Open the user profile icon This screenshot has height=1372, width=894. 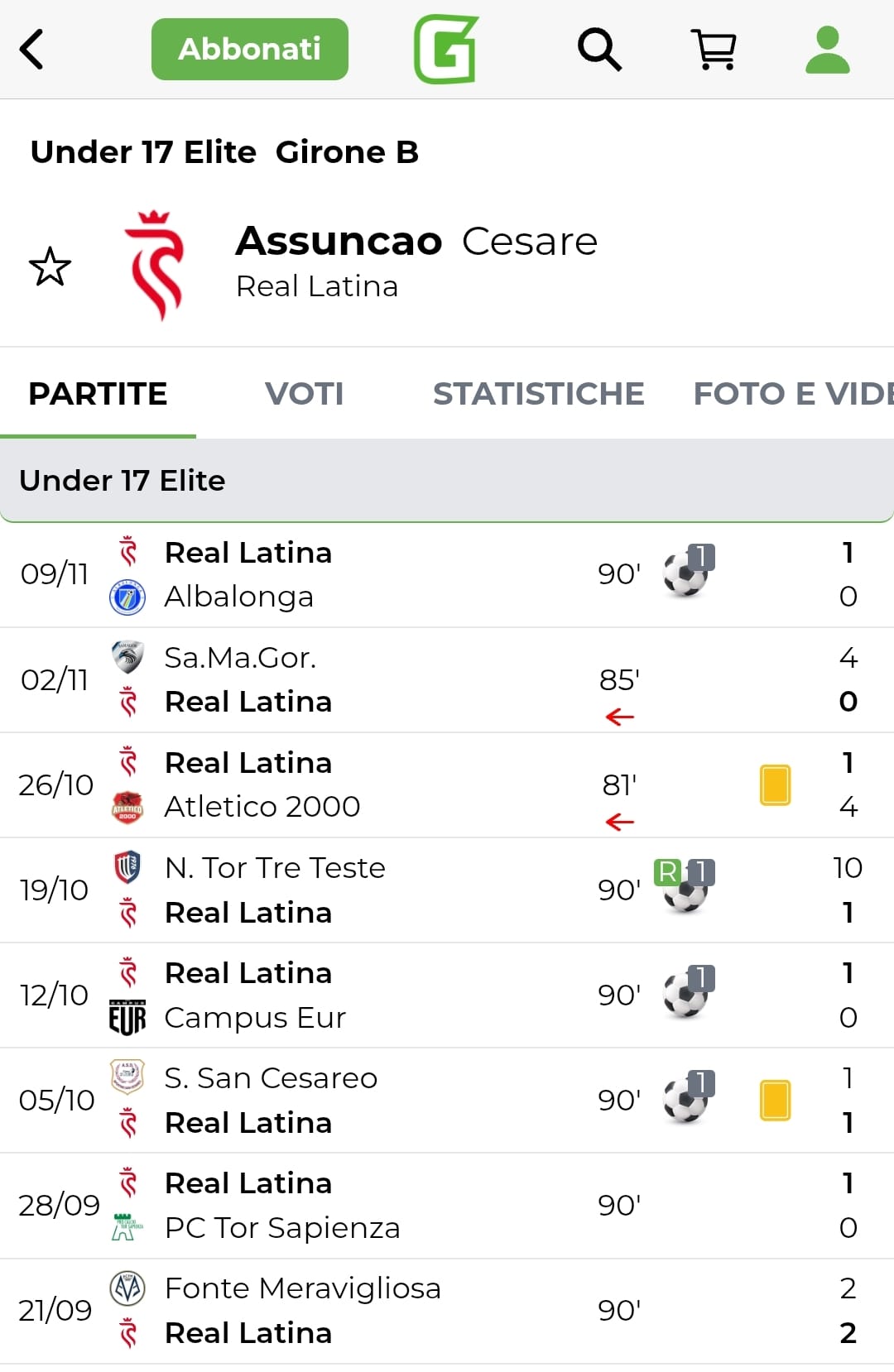tap(828, 50)
